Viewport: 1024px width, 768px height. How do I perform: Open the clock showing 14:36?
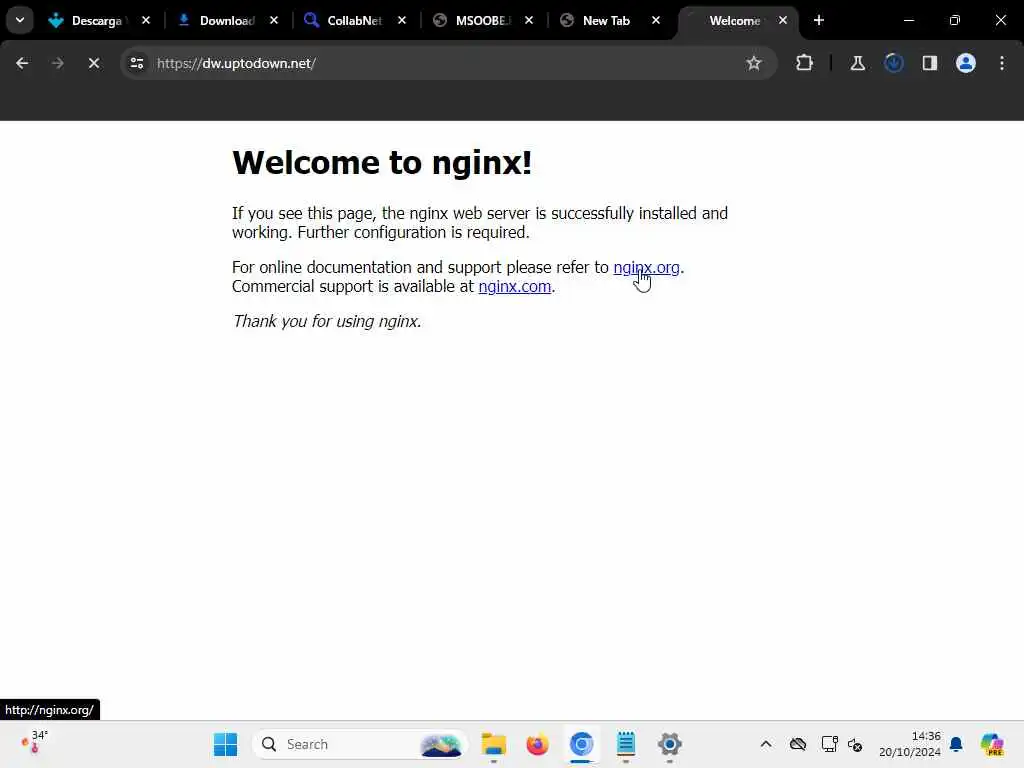click(x=910, y=744)
